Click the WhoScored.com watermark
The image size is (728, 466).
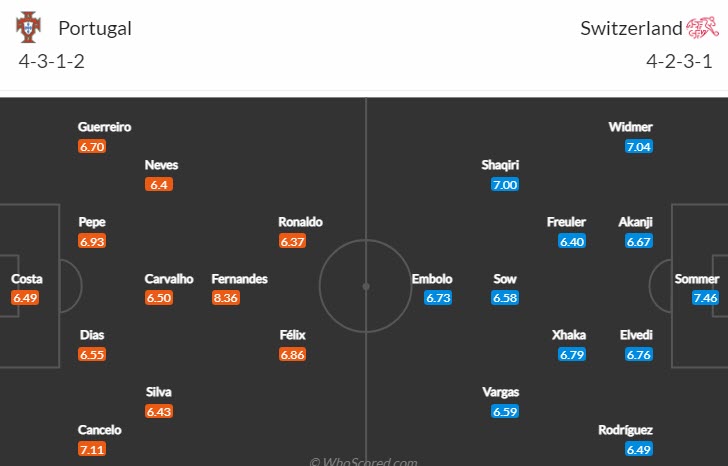pyautogui.click(x=365, y=461)
